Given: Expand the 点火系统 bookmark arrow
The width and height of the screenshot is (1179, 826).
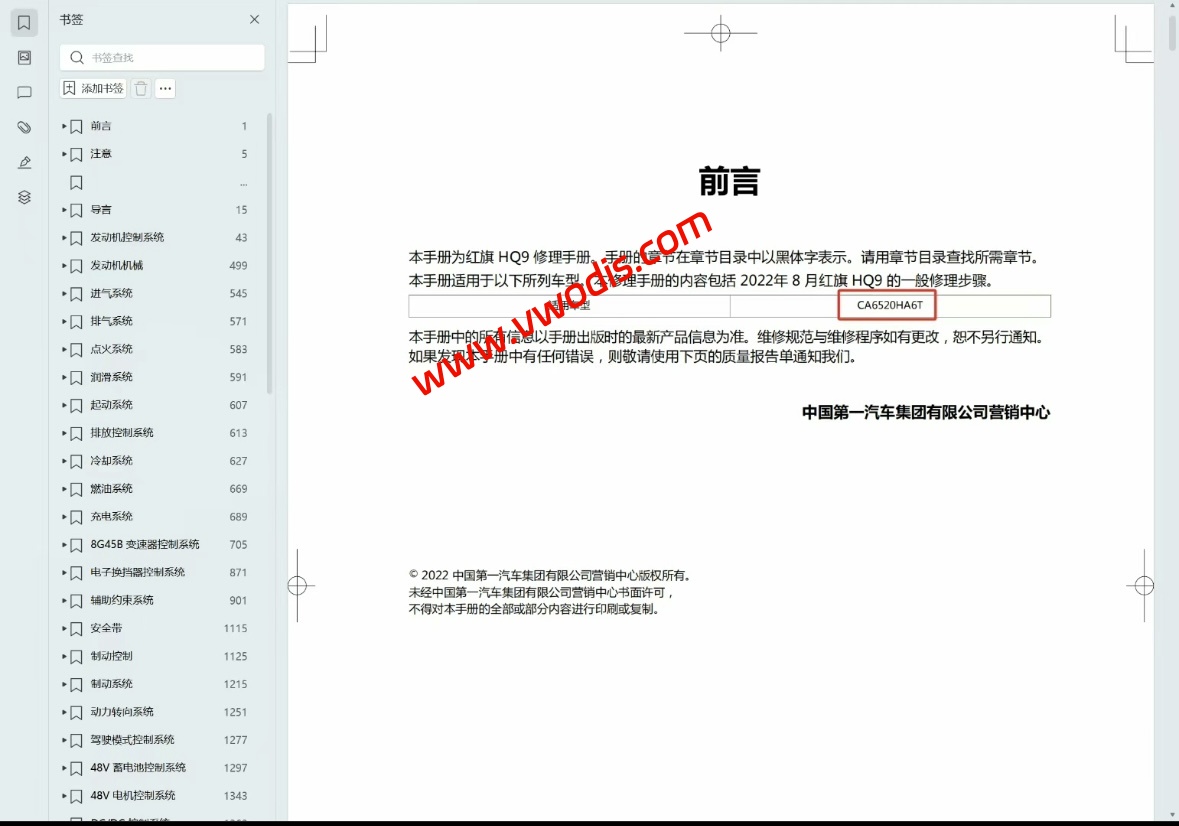Looking at the screenshot, I should point(64,349).
